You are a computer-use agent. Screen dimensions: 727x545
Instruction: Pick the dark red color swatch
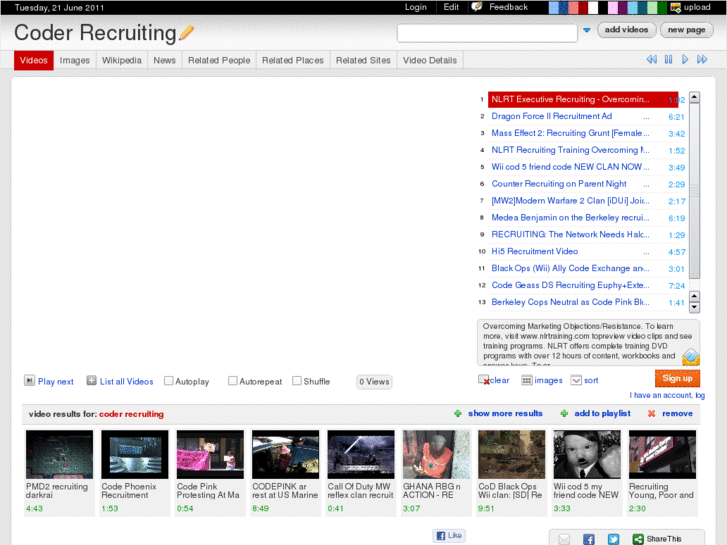[584, 7]
